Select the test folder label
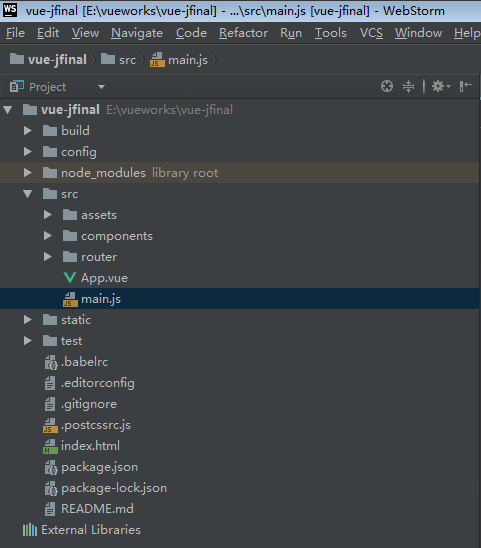481x548 pixels. [x=71, y=341]
